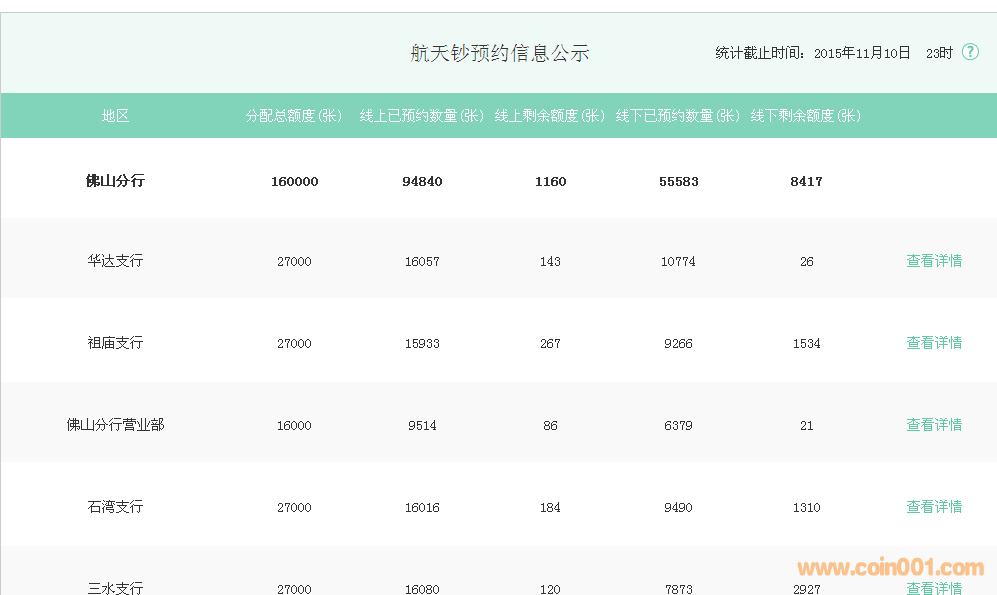Select the 线上剩余额度(张) column header
The height and width of the screenshot is (595, 997).
point(550,116)
